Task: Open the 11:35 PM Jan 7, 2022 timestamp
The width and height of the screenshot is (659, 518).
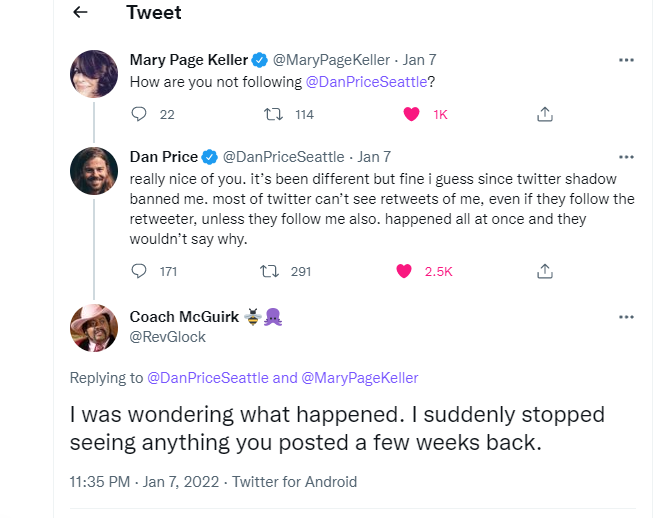Action: (x=144, y=481)
